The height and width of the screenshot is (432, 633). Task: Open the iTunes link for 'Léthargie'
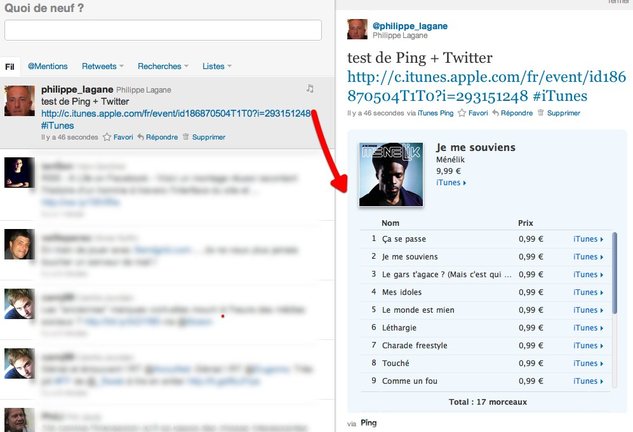590,327
